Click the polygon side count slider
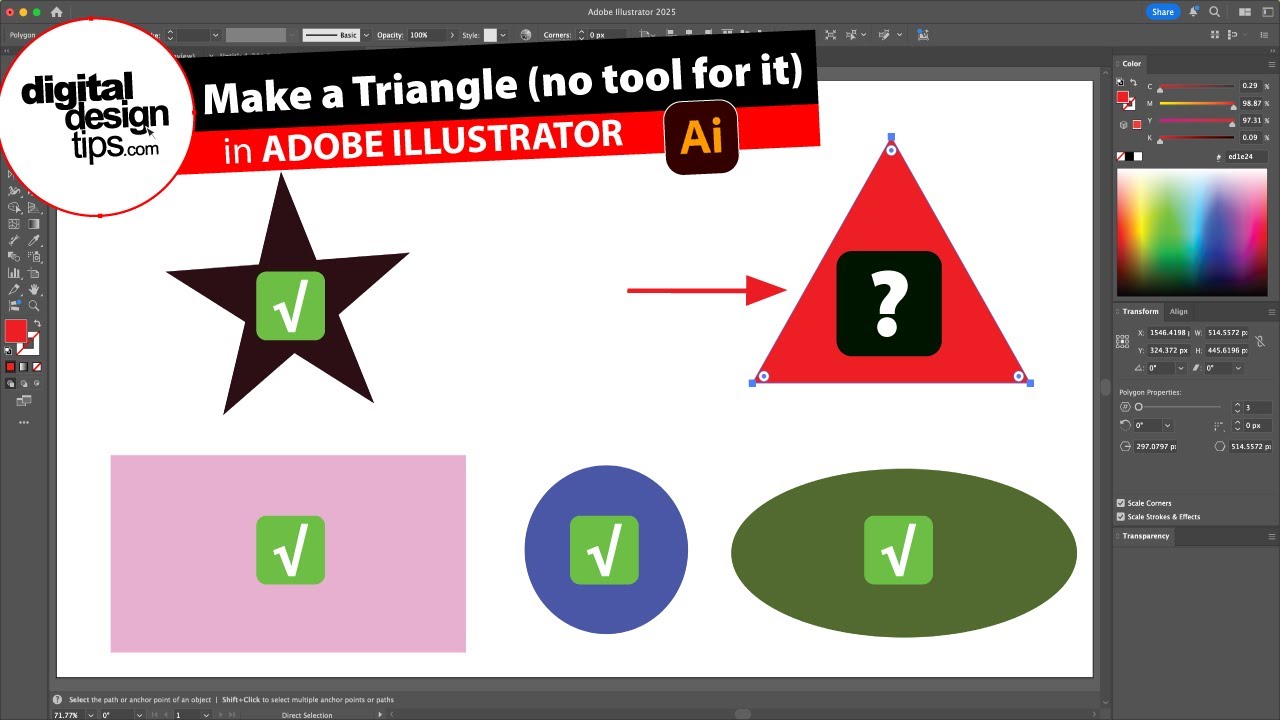 (1178, 407)
